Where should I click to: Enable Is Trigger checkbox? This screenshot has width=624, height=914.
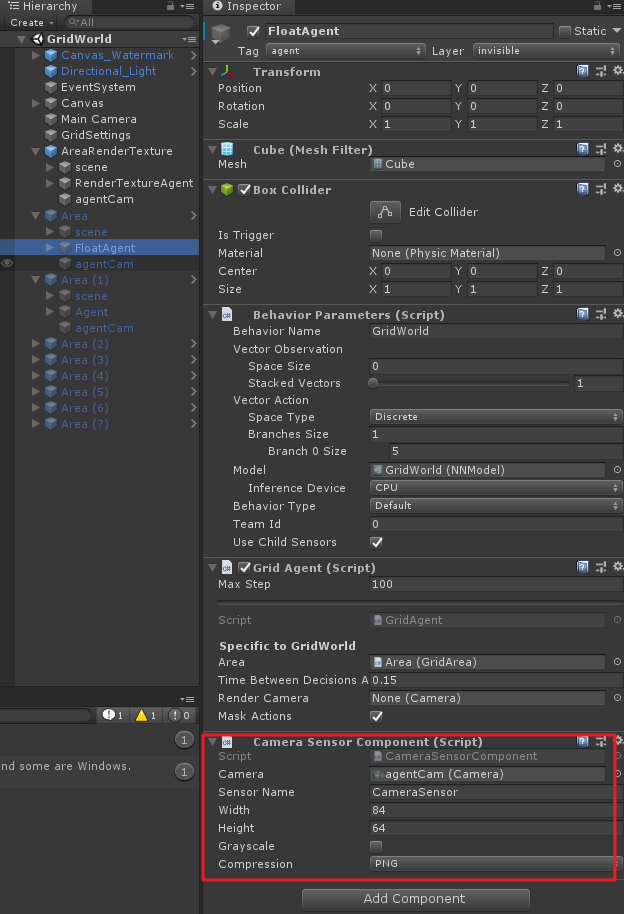click(x=376, y=235)
